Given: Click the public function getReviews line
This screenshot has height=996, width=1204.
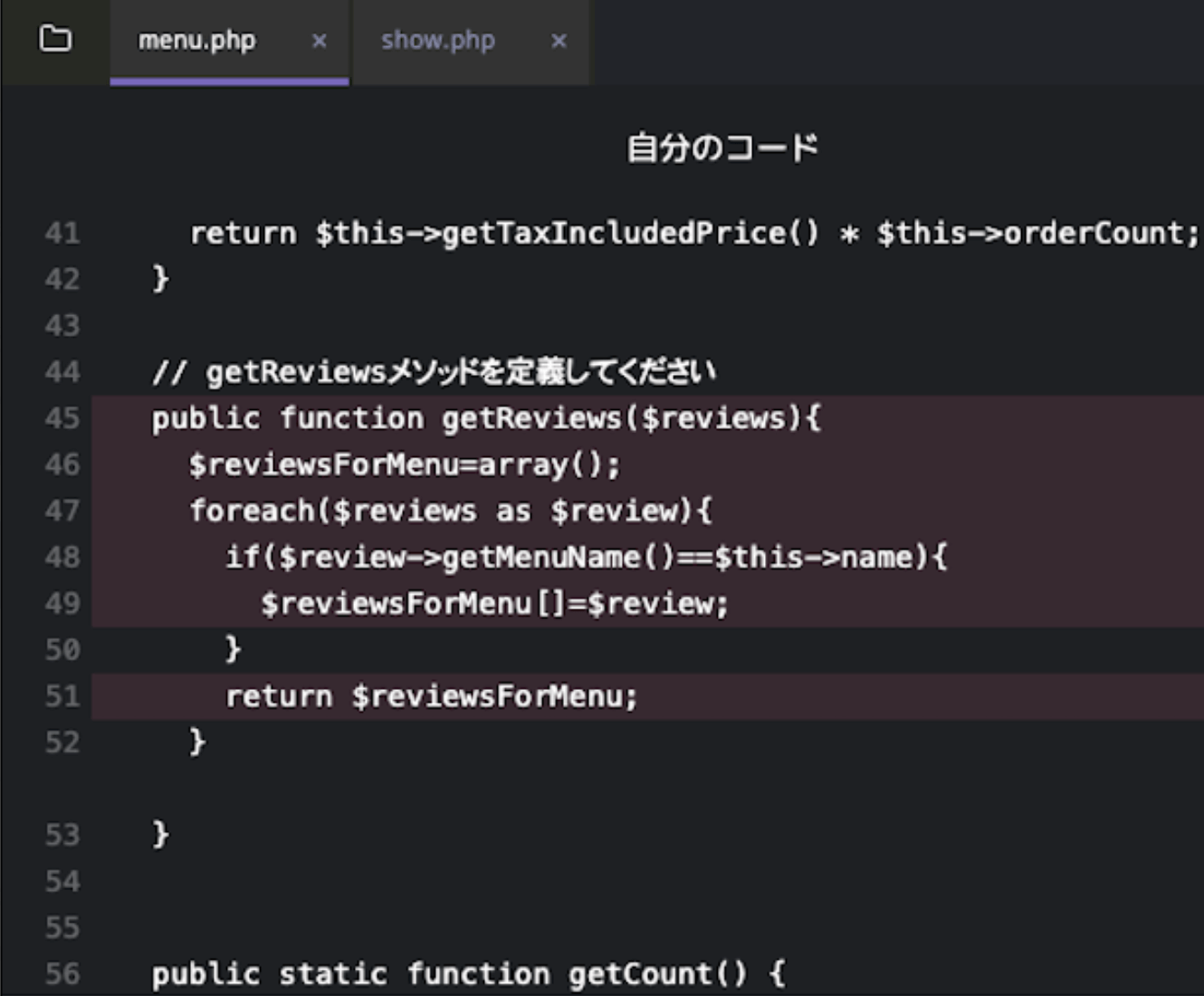Looking at the screenshot, I should (486, 418).
